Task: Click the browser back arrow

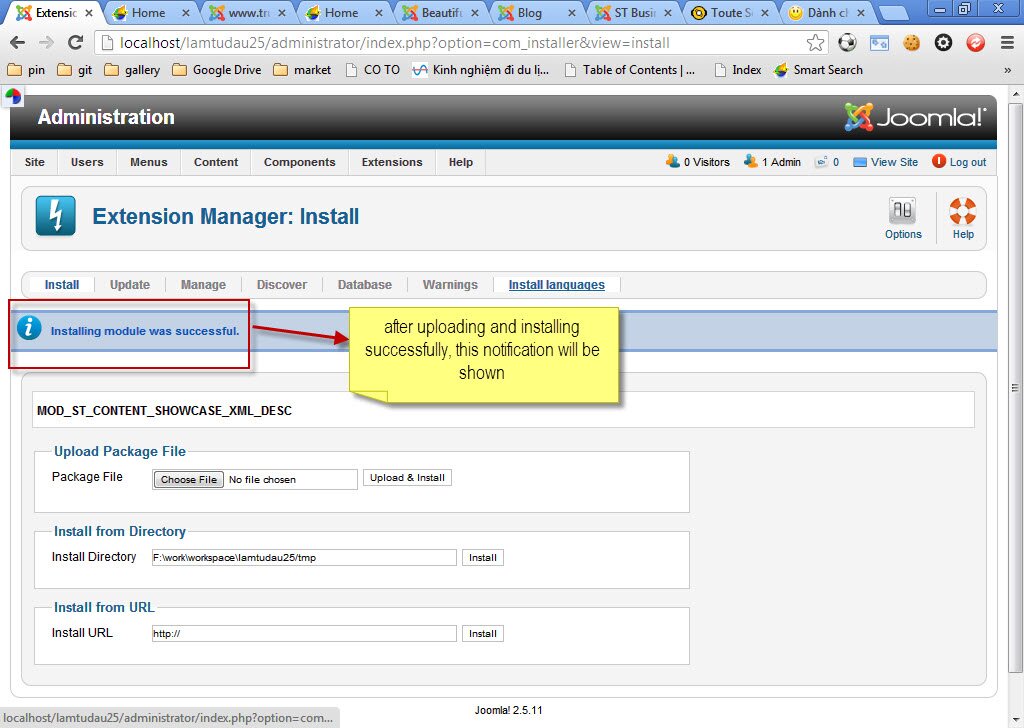Action: pos(18,43)
